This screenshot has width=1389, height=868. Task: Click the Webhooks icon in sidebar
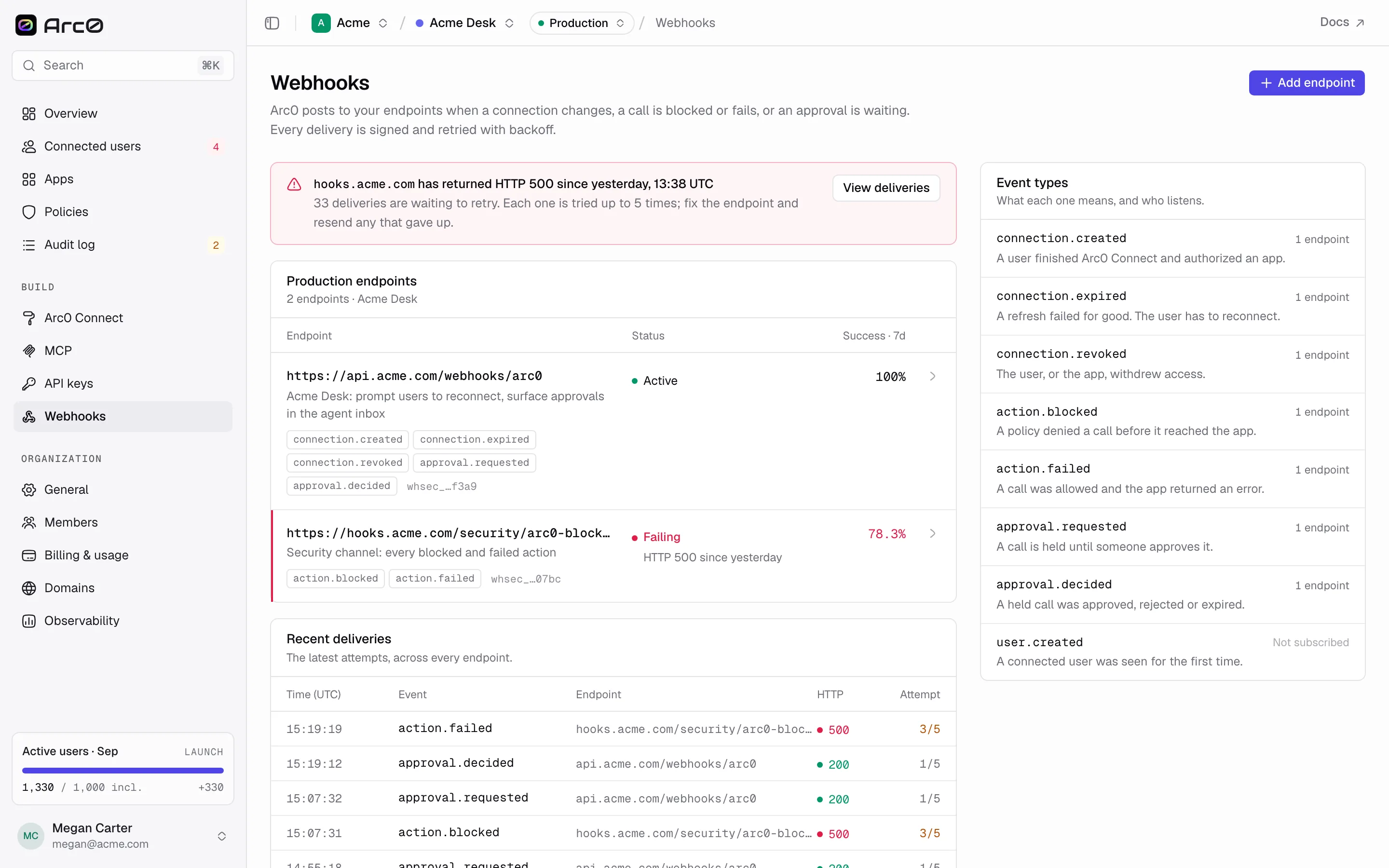pyautogui.click(x=29, y=416)
